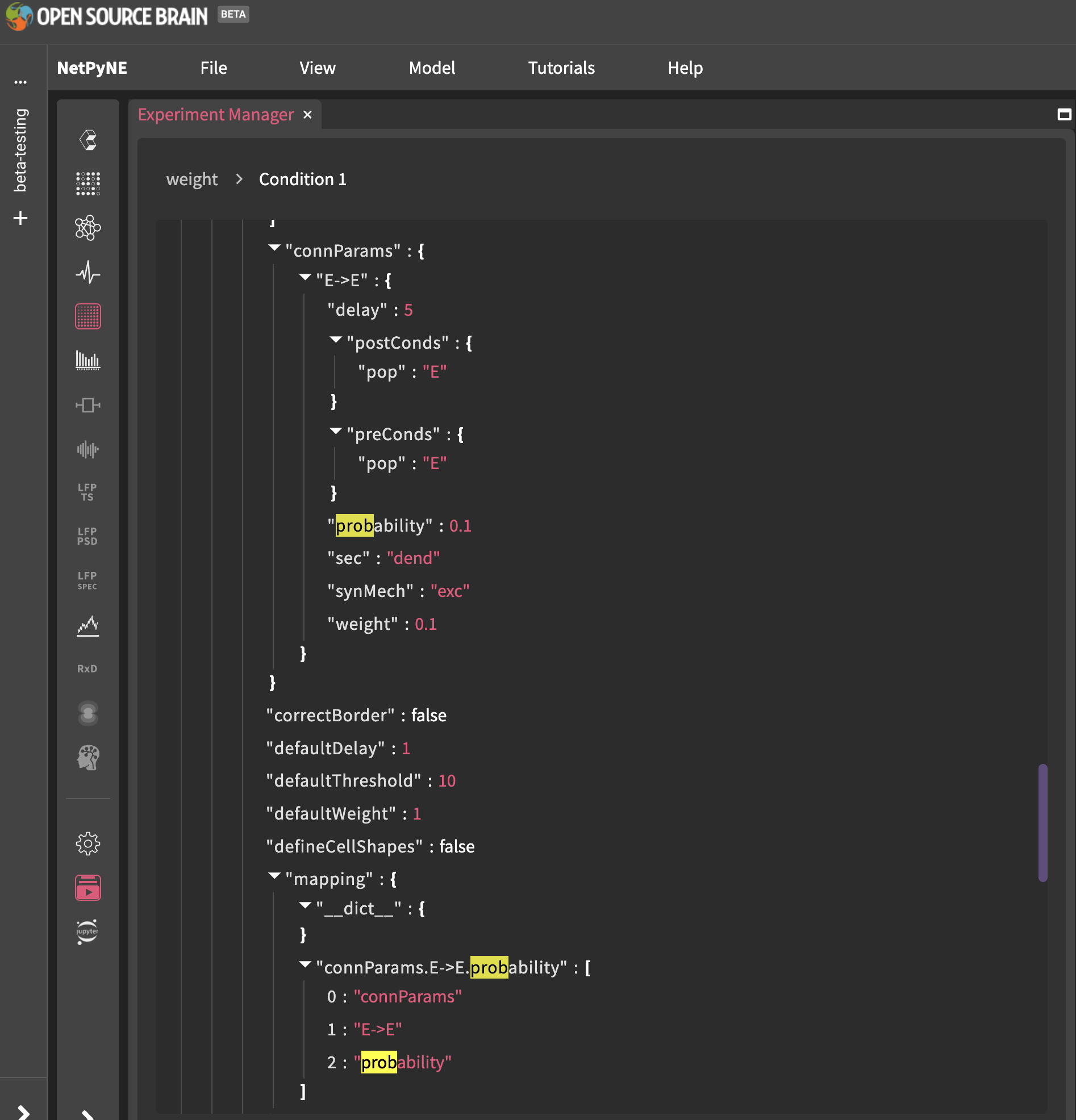
Task: Open the connectivity grid plot panel
Action: point(87,316)
